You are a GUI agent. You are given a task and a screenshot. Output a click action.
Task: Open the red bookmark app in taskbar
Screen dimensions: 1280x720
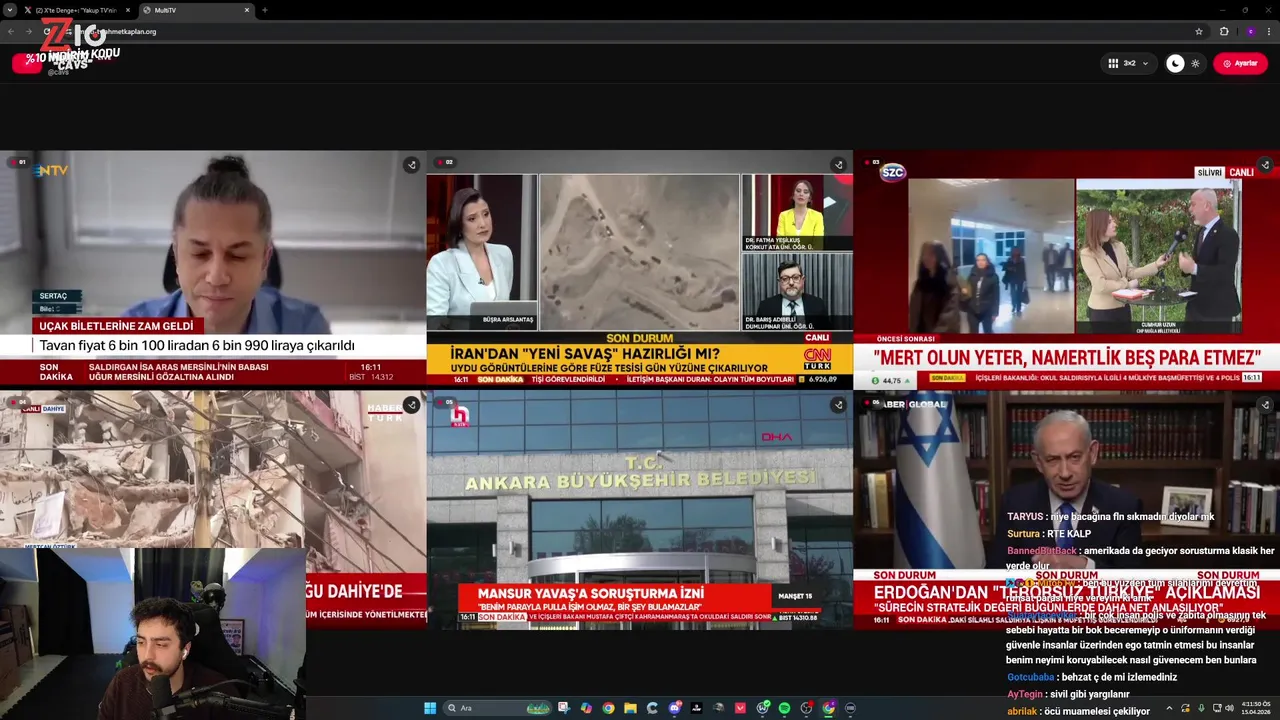740,708
